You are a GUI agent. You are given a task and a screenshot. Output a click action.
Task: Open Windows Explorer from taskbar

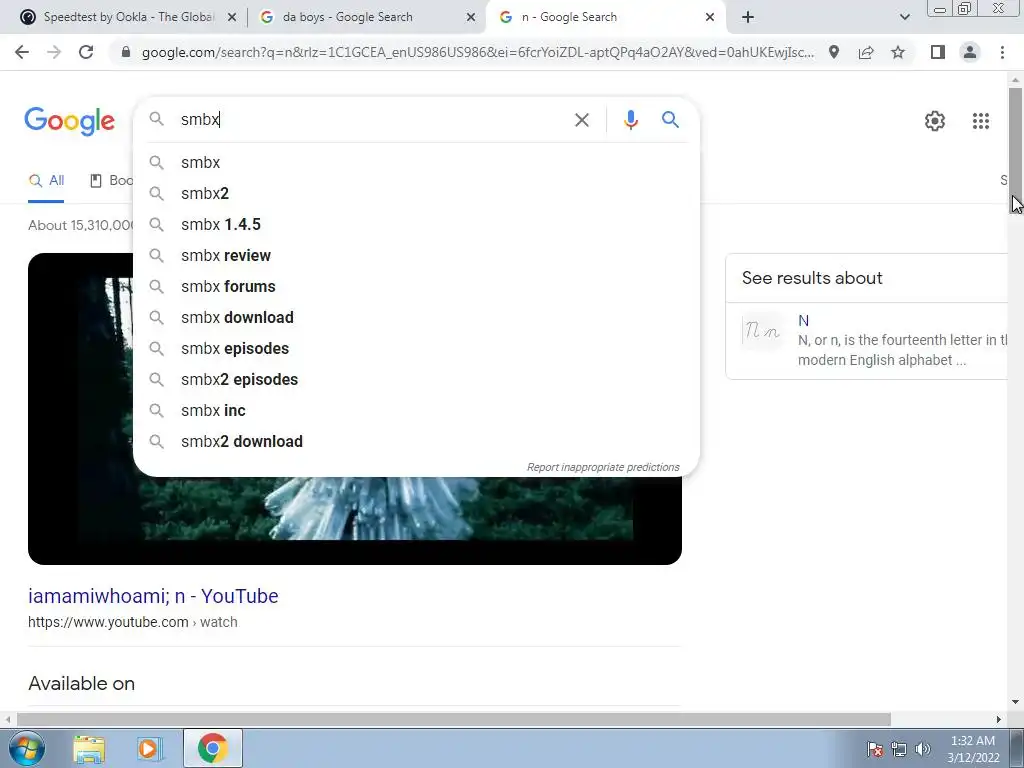pyautogui.click(x=89, y=748)
